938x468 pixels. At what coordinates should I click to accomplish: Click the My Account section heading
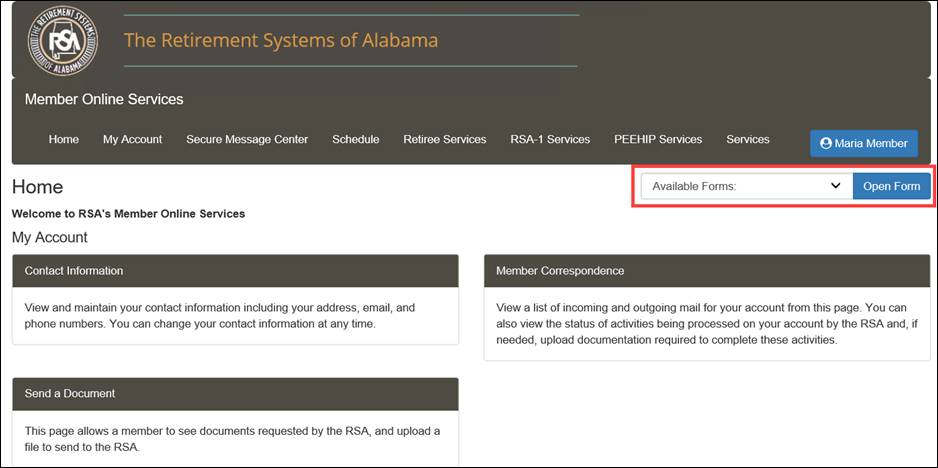[50, 238]
